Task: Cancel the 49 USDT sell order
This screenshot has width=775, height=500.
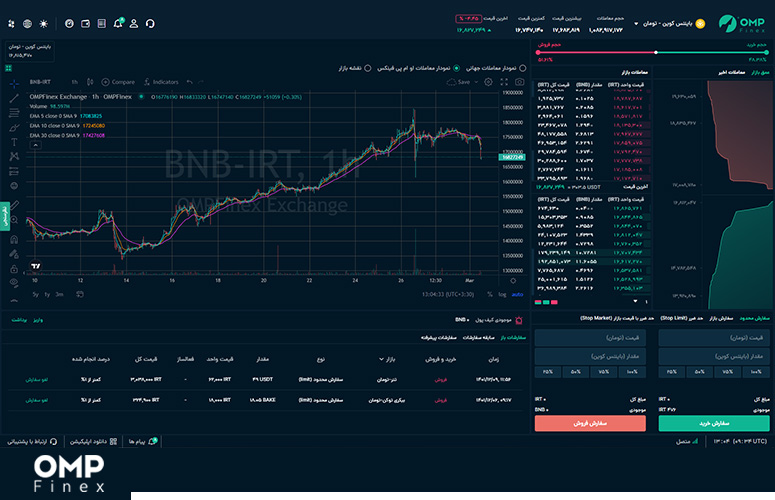Action: coord(37,379)
